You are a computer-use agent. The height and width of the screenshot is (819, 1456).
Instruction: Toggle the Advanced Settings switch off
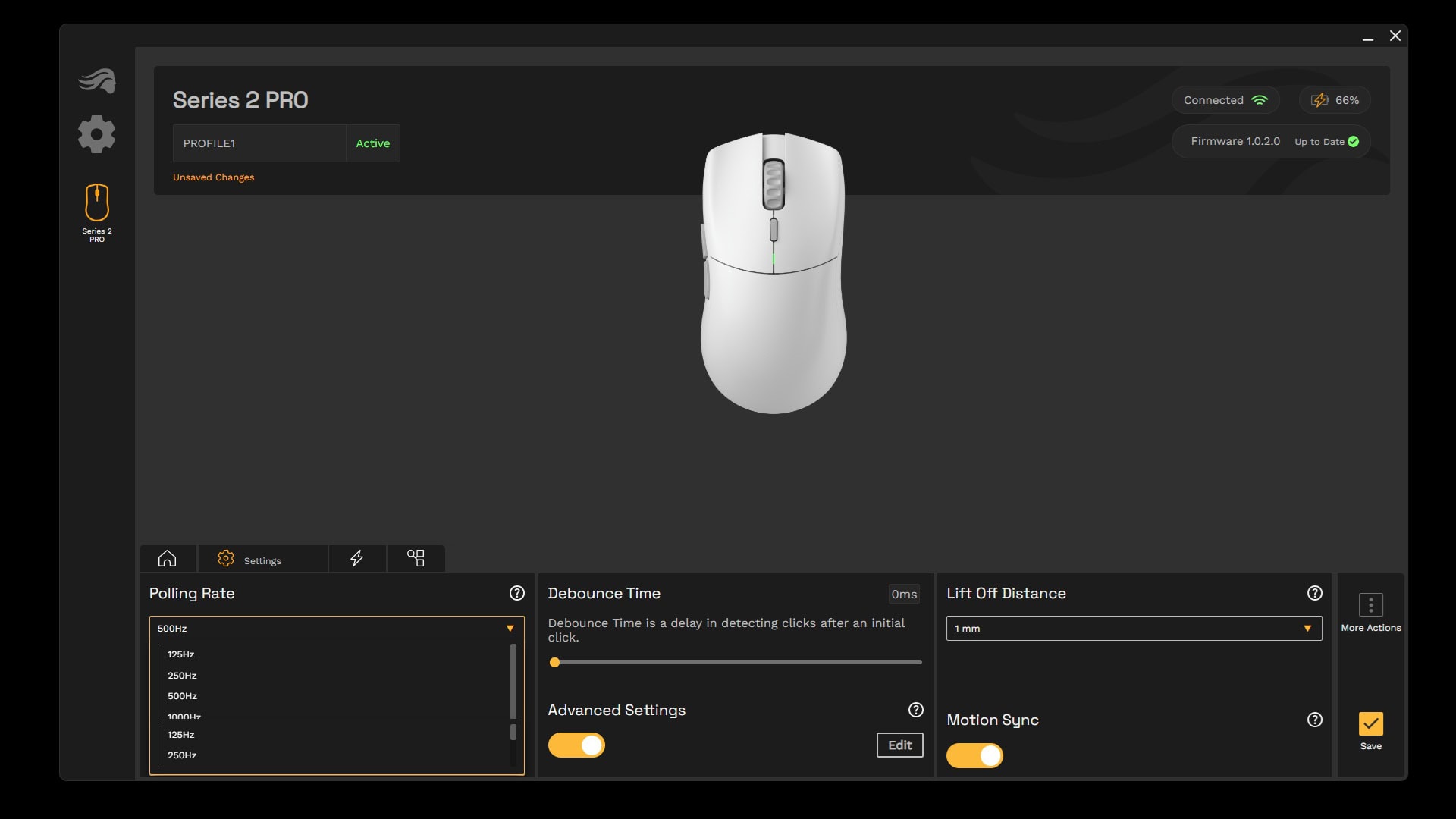point(576,744)
